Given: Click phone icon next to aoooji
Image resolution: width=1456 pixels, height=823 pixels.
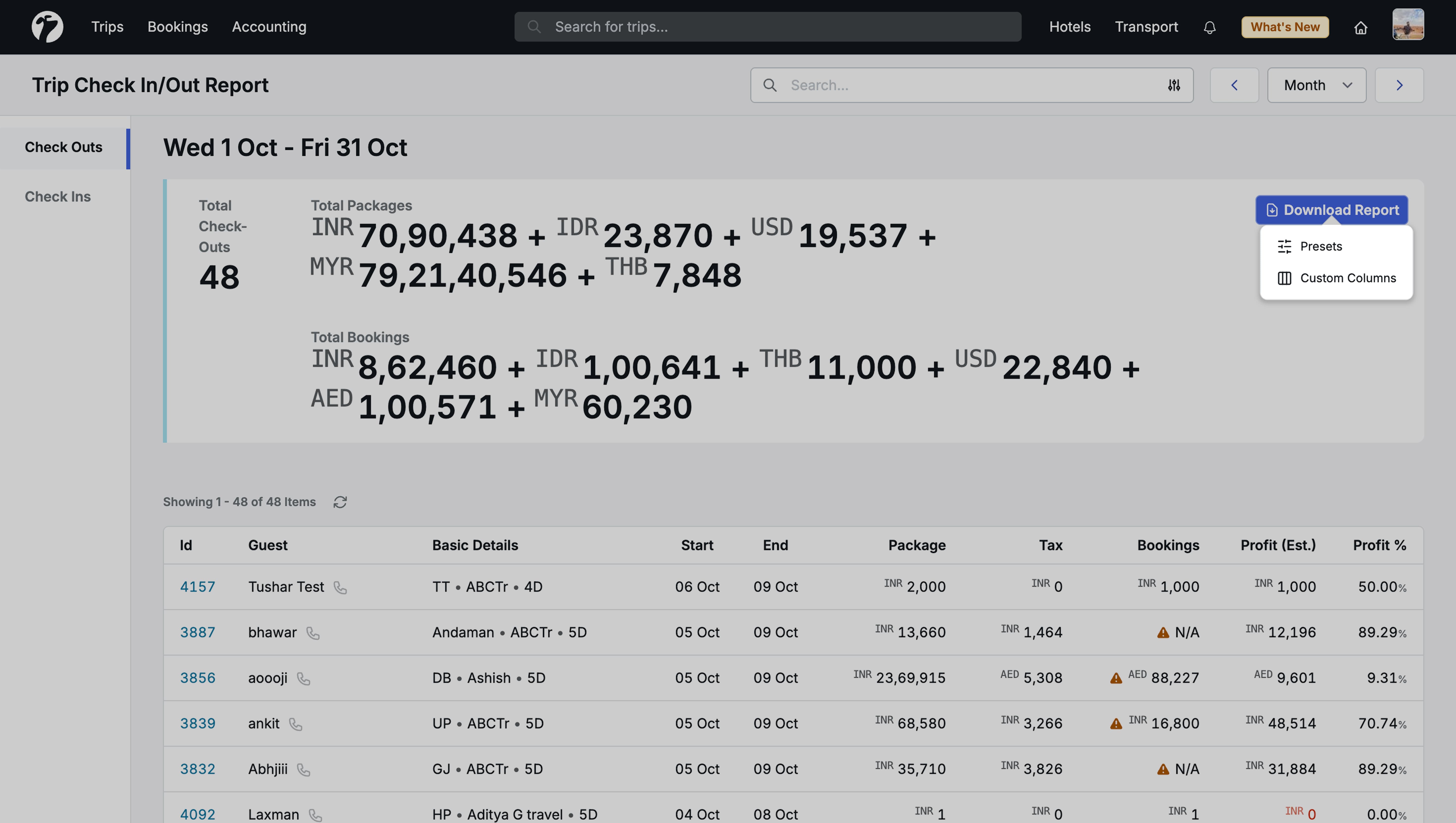Looking at the screenshot, I should click(304, 678).
